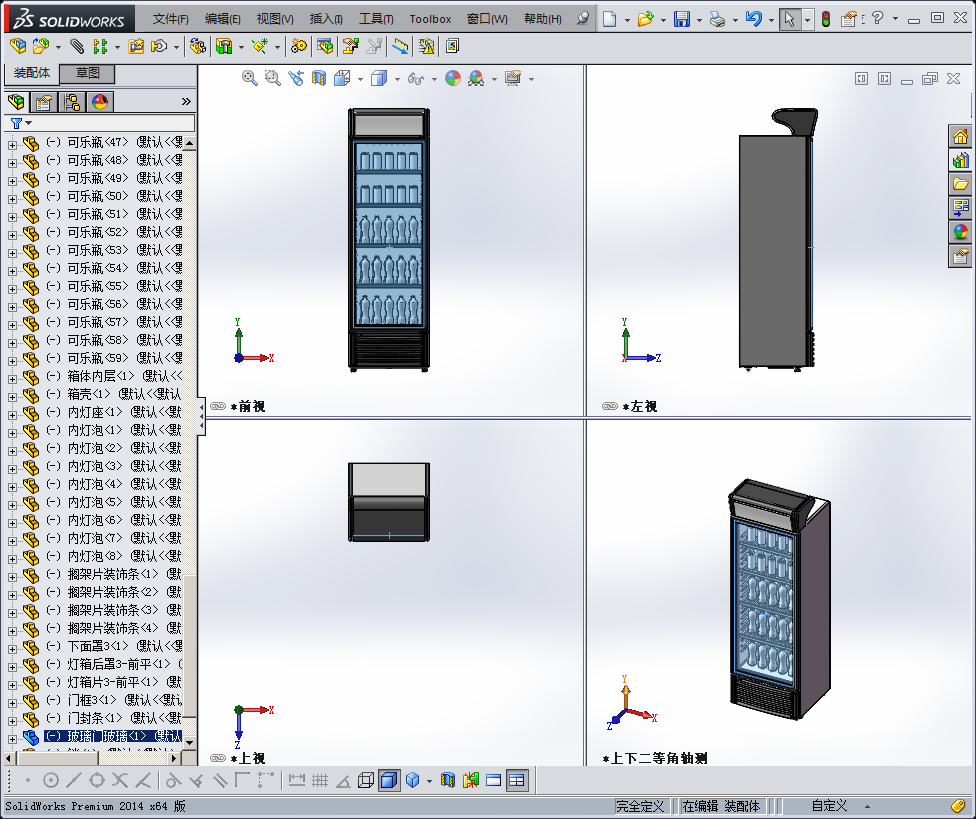Open the View Orientation dropdown arrow
Screen dimensions: 976x819
tap(360, 79)
